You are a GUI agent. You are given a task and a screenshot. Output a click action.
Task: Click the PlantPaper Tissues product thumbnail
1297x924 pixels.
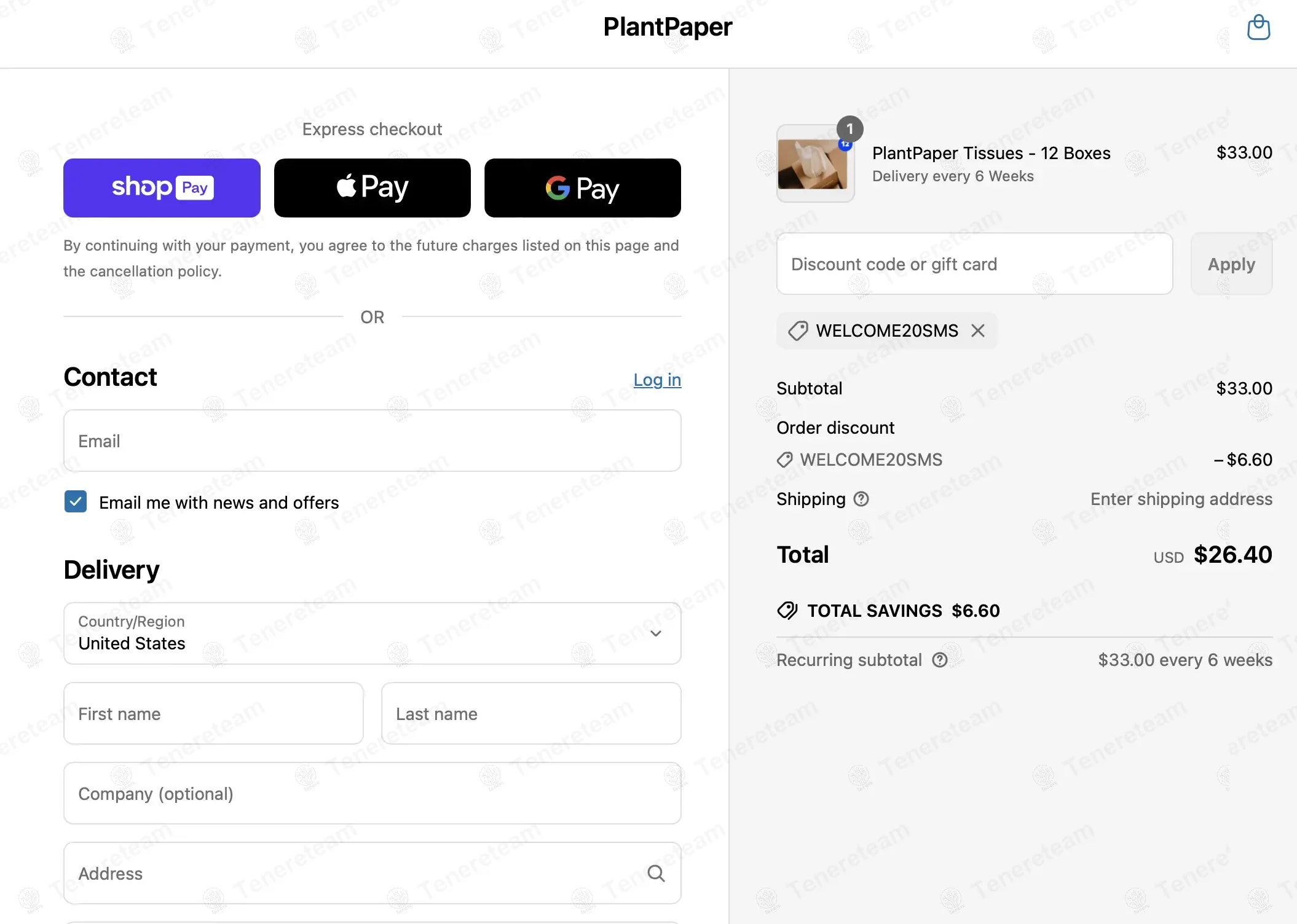[x=815, y=163]
